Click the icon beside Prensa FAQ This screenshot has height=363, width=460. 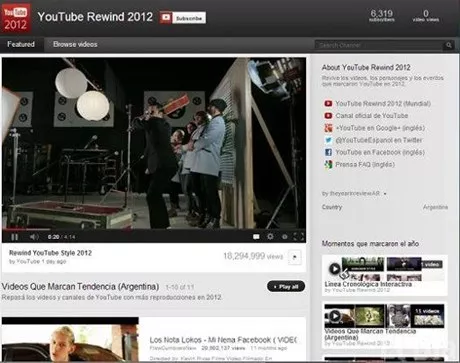click(x=328, y=164)
